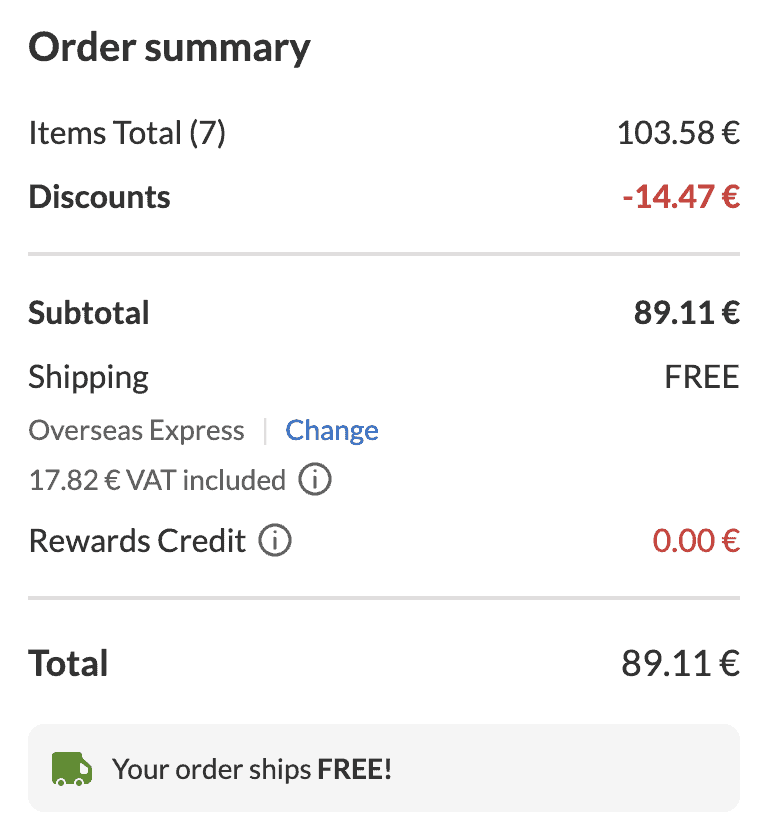Click the bold 89.11 € subtotal amount
Screen dimensions: 780x838
(x=686, y=313)
